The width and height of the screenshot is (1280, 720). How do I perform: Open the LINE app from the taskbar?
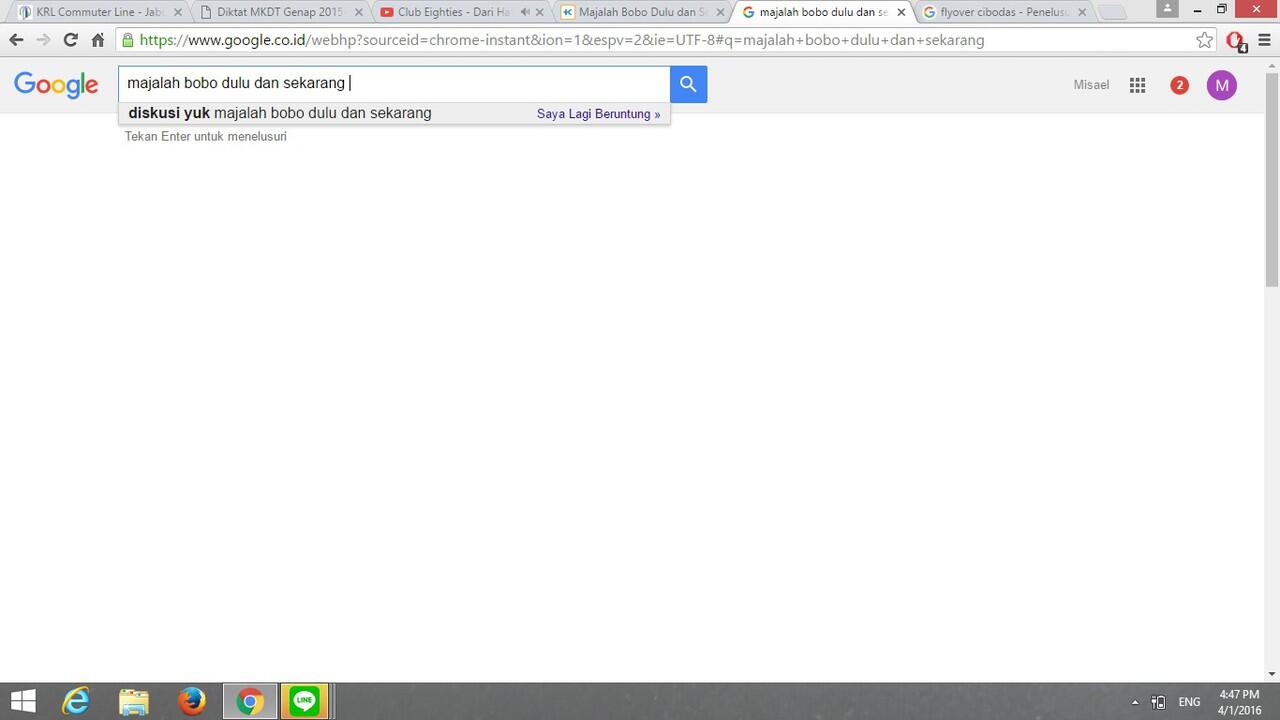304,701
